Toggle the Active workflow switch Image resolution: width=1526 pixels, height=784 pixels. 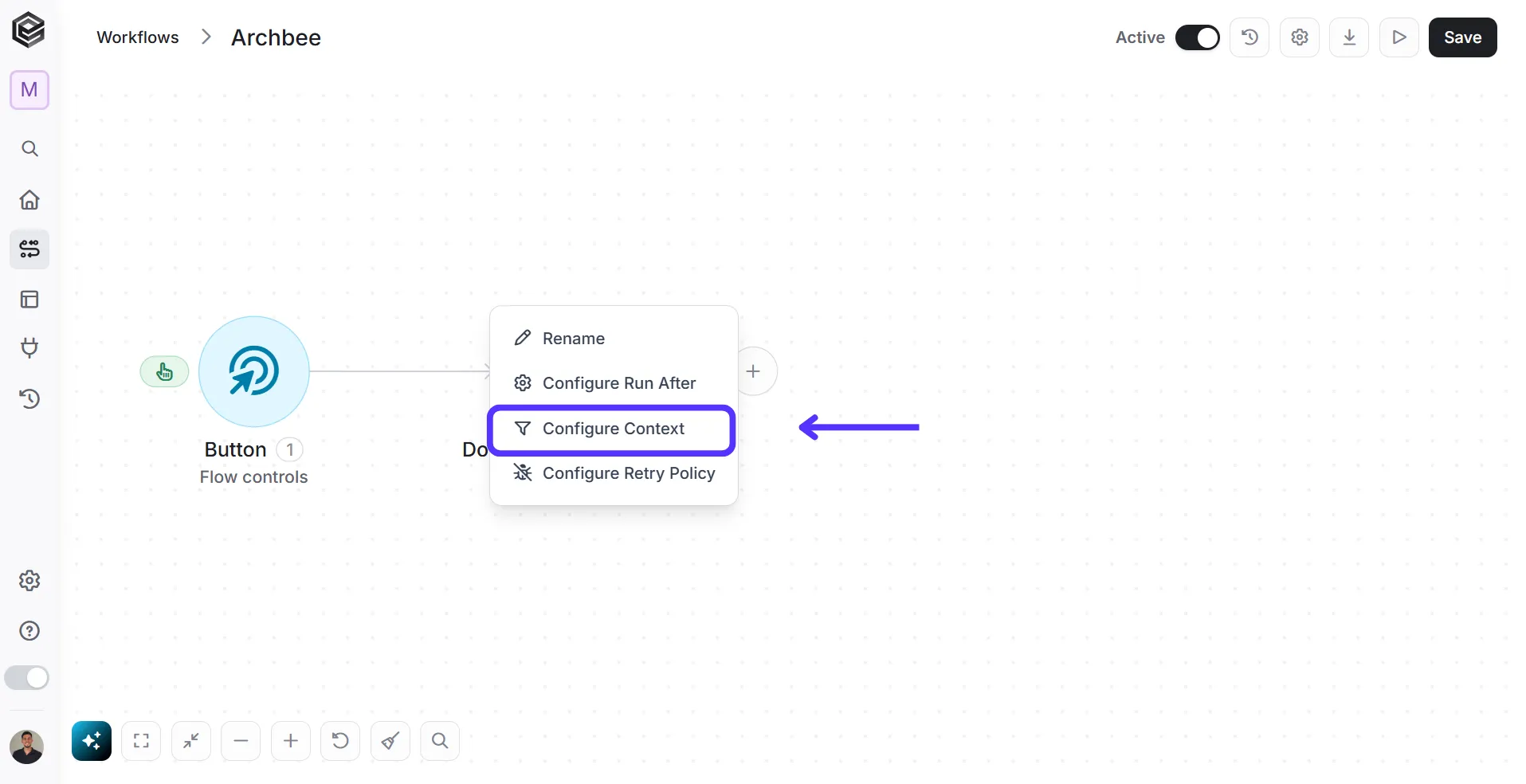[x=1197, y=37]
